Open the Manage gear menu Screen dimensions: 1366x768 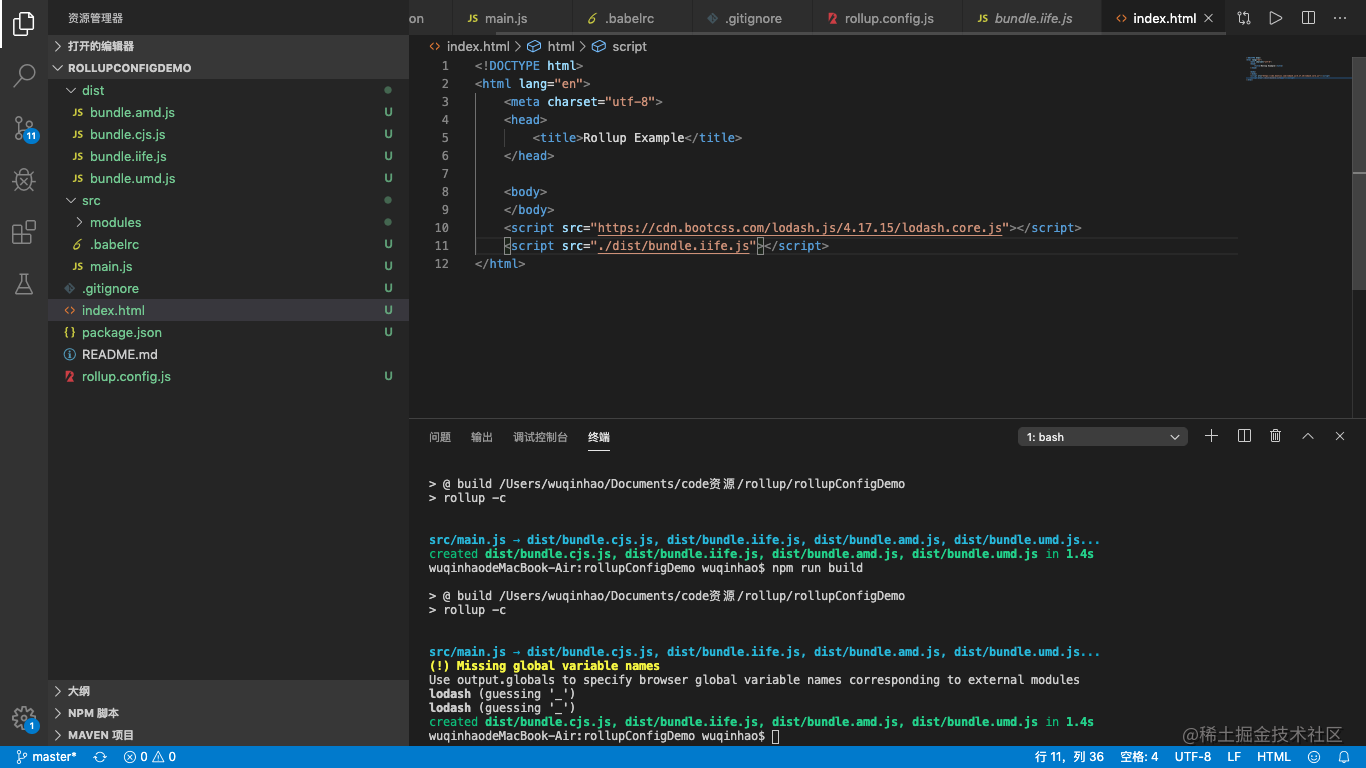point(24,718)
